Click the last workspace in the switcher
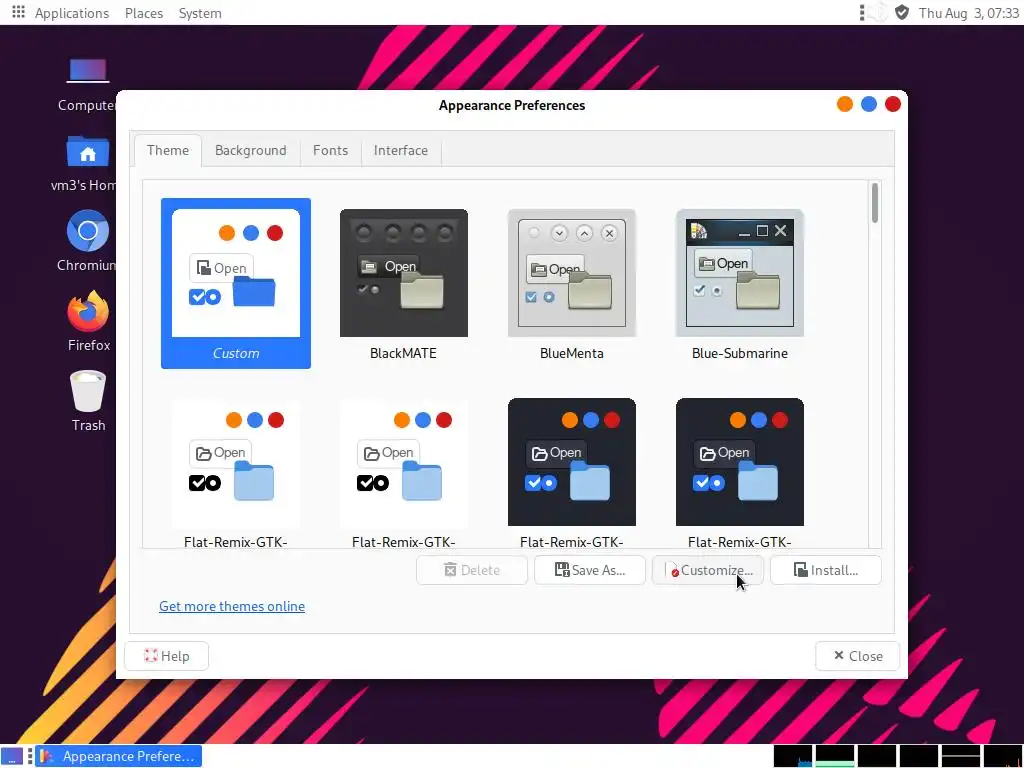 point(1002,756)
